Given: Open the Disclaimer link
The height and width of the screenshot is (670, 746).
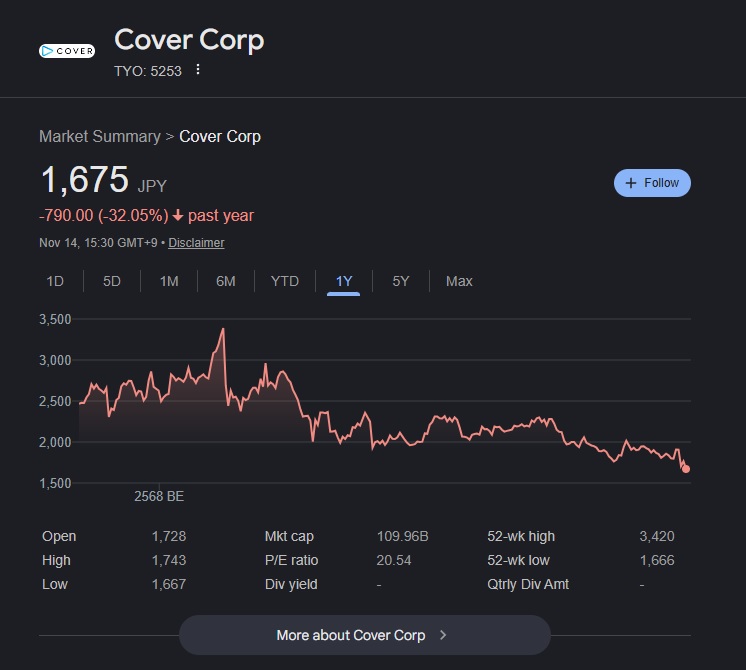Looking at the screenshot, I should [196, 243].
